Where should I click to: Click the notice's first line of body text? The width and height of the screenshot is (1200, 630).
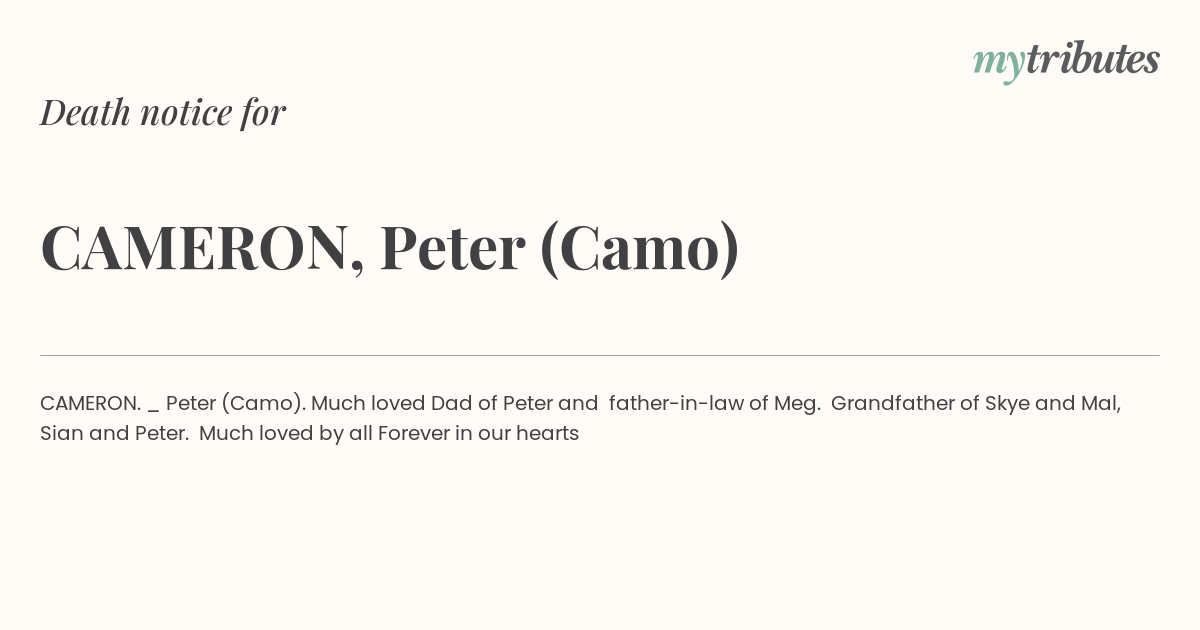tap(581, 404)
